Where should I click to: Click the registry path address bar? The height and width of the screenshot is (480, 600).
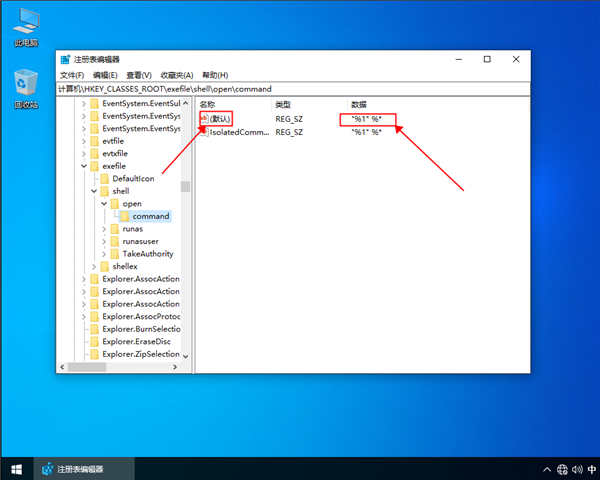coord(290,89)
